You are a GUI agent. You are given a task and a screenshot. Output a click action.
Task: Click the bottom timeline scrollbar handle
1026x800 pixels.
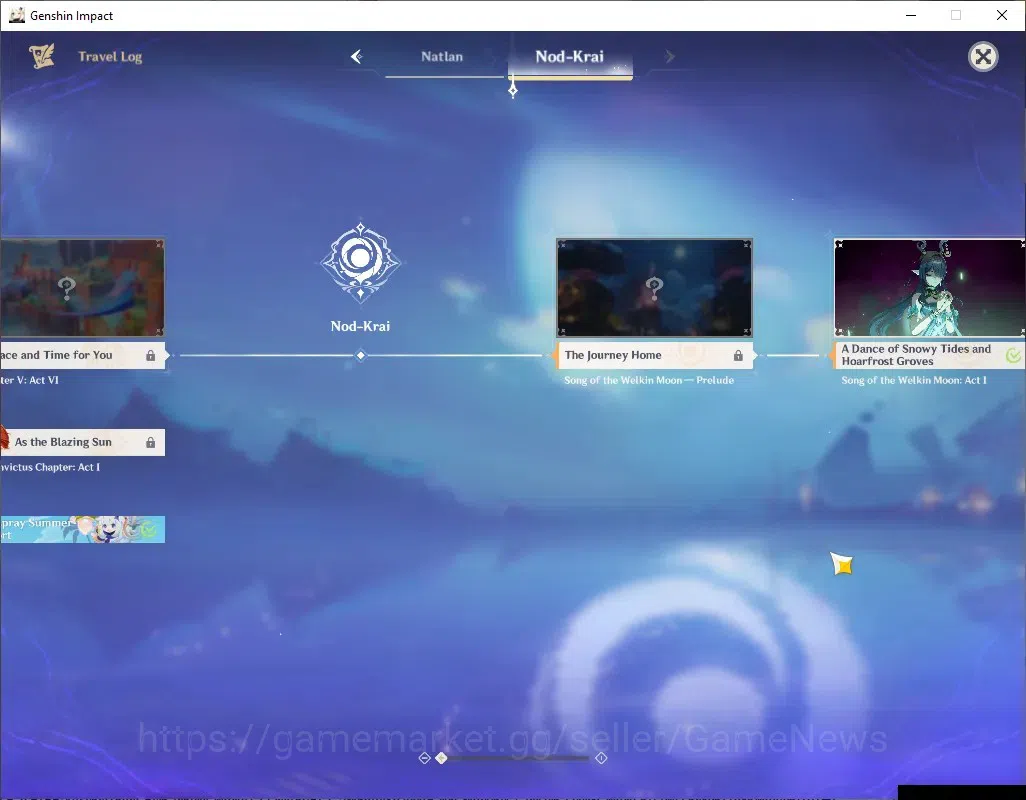442,758
